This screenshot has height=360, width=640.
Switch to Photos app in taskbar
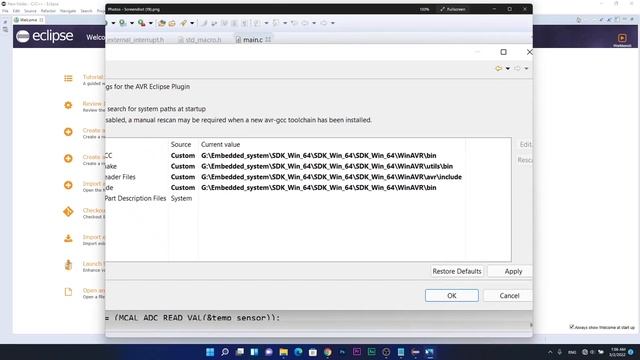tap(430, 352)
